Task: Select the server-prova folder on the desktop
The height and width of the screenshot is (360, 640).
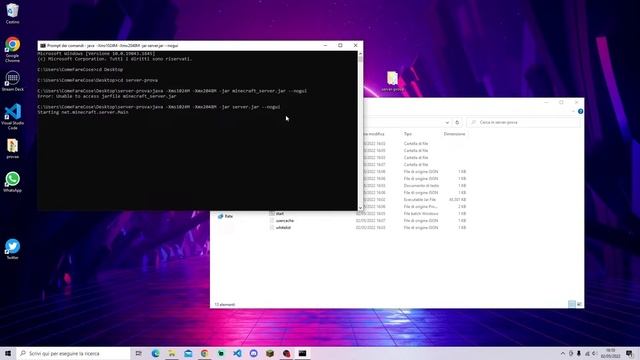Action: pyautogui.click(x=392, y=81)
